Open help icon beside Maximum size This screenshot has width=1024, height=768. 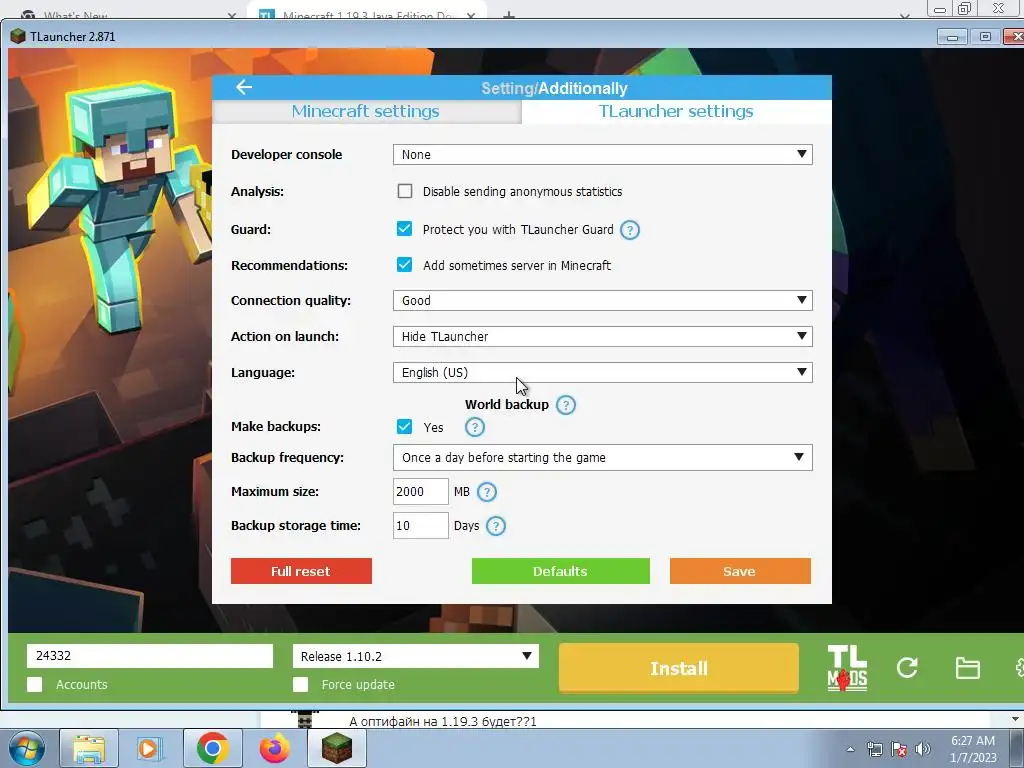click(487, 492)
